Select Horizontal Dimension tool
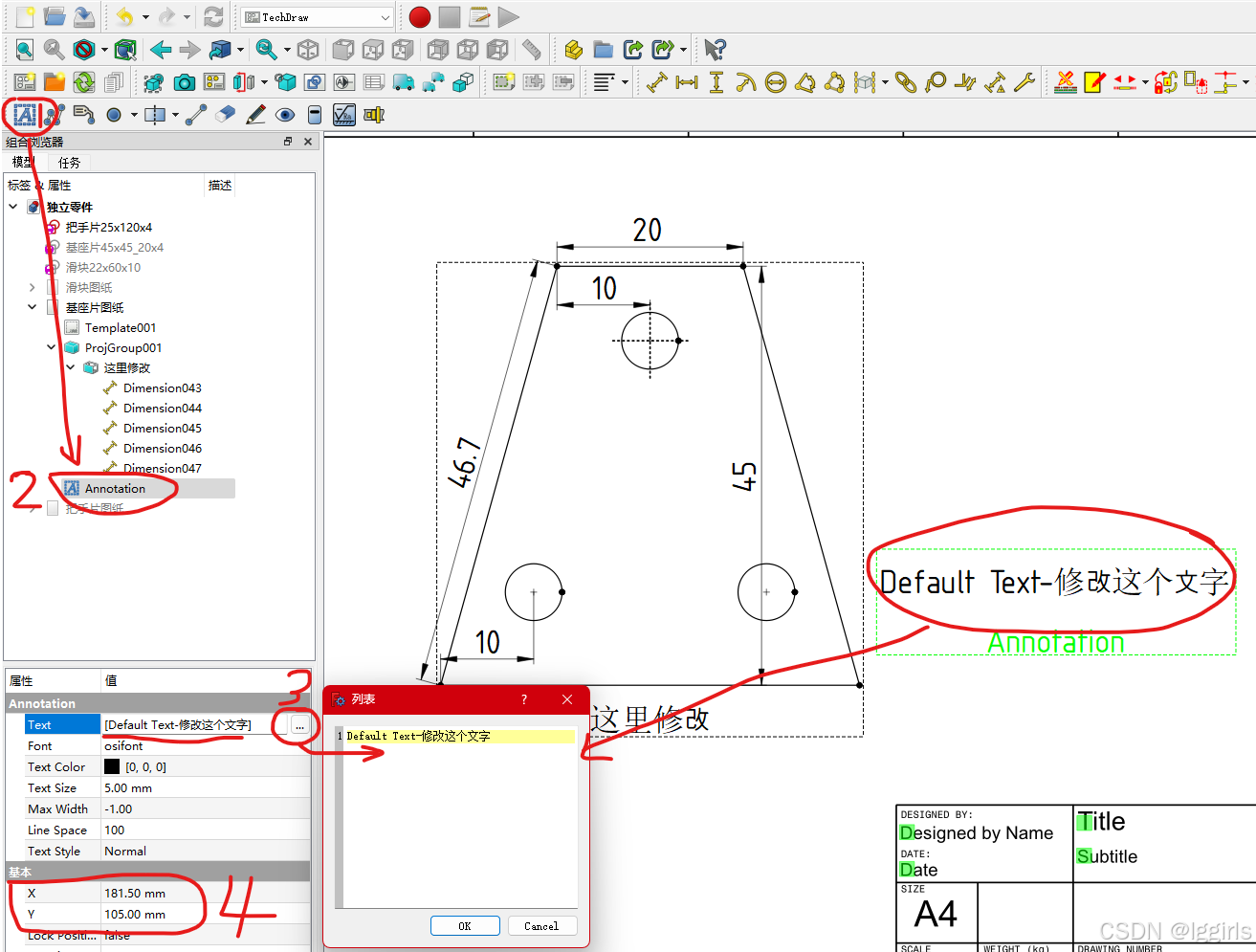Screen dimensions: 1256x952 pyautogui.click(x=686, y=82)
